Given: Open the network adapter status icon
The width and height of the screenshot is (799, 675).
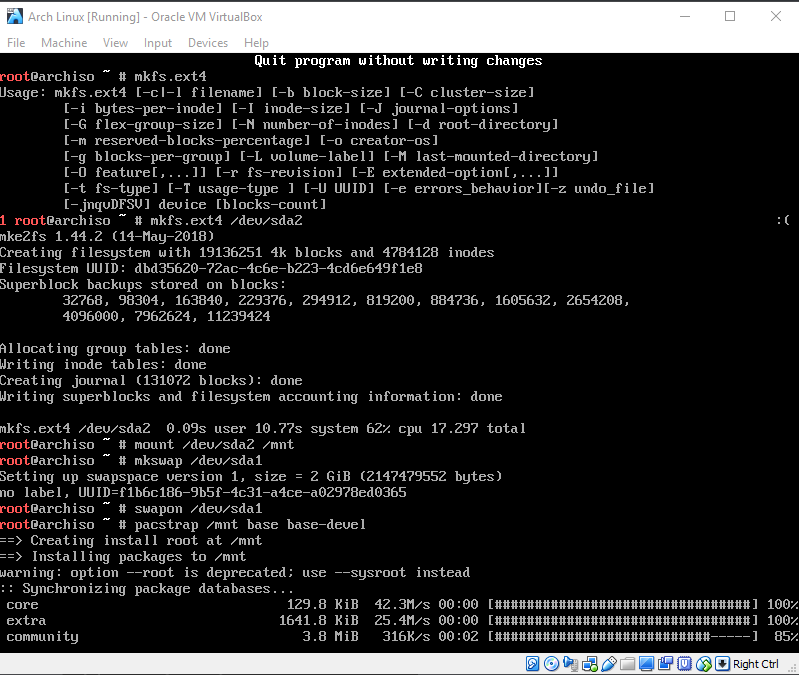Looking at the screenshot, I should pyautogui.click(x=590, y=664).
